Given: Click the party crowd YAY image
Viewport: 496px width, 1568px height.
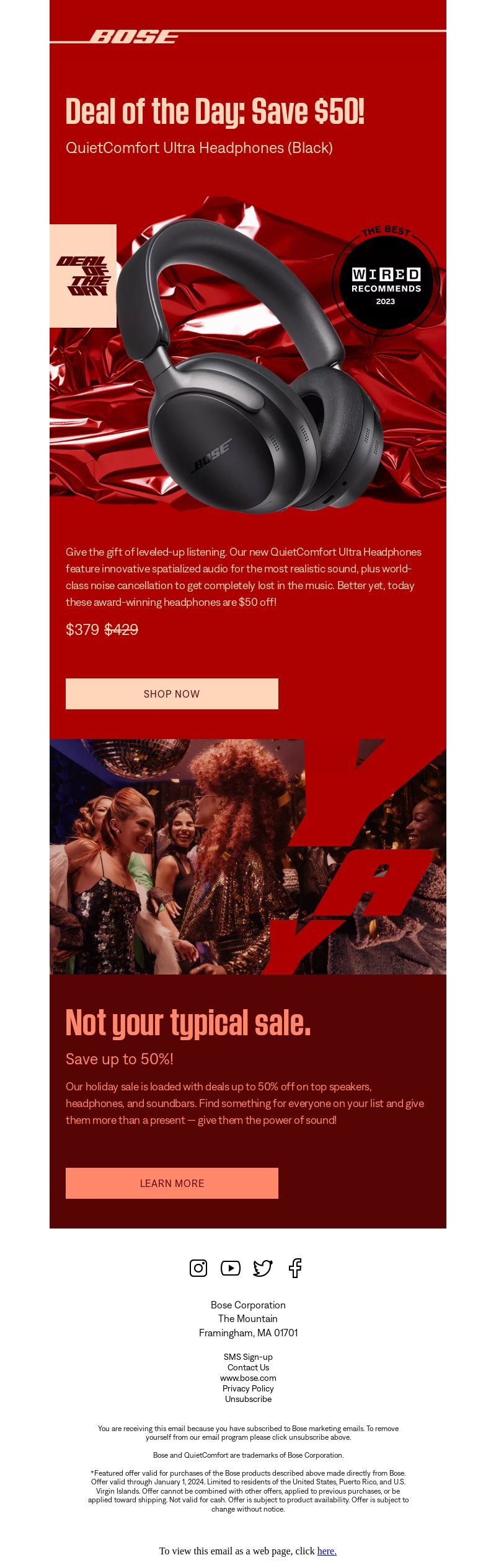Looking at the screenshot, I should pos(248,857).
